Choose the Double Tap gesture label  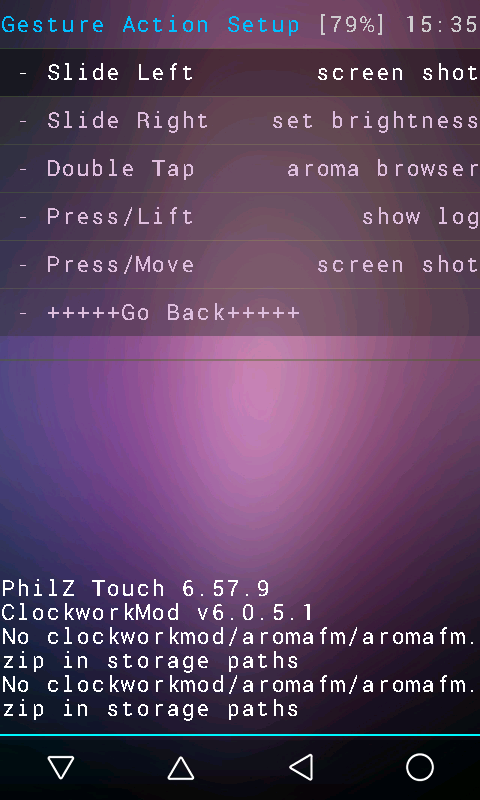[120, 169]
